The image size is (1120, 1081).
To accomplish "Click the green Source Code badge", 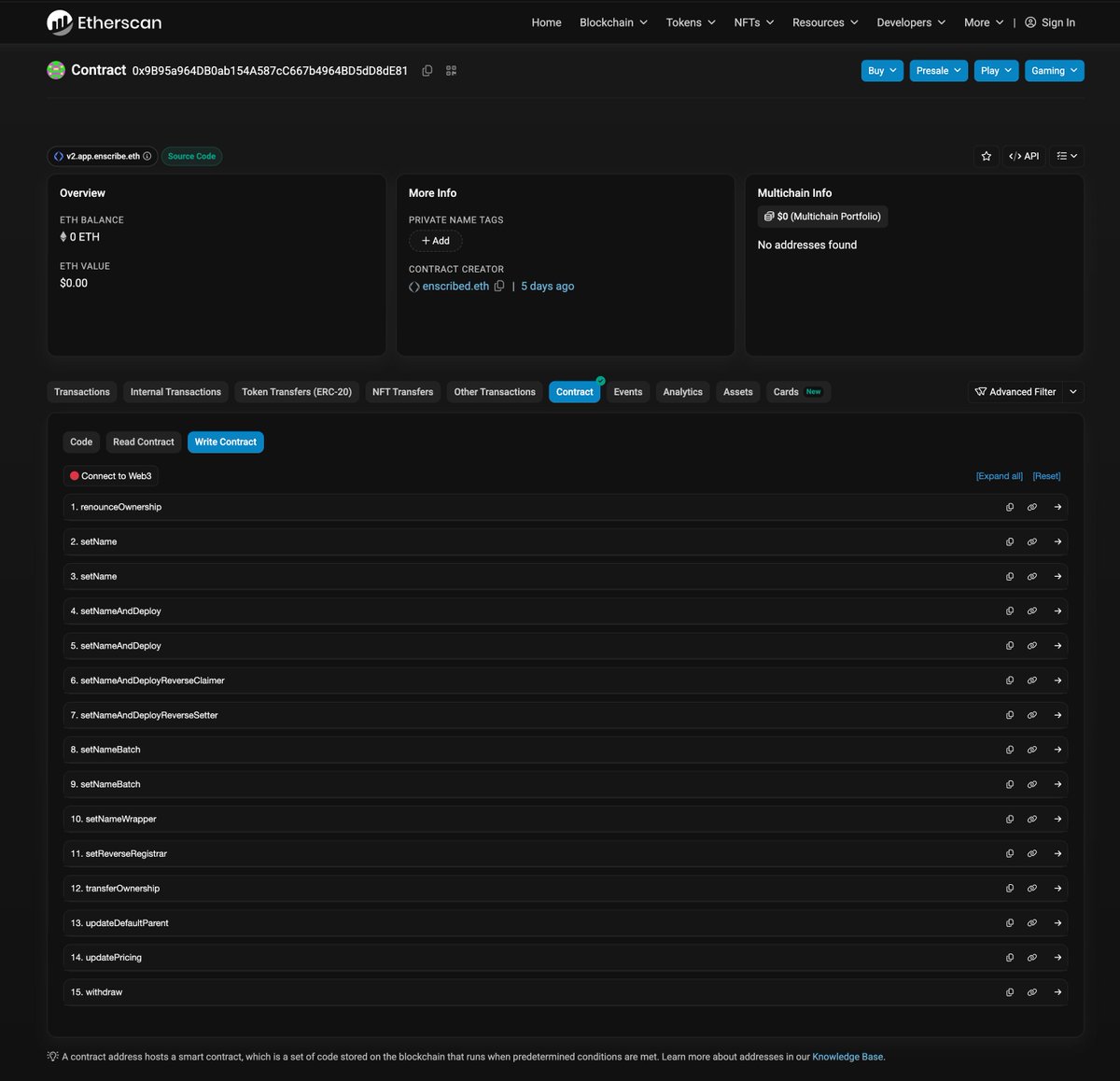I will (191, 156).
